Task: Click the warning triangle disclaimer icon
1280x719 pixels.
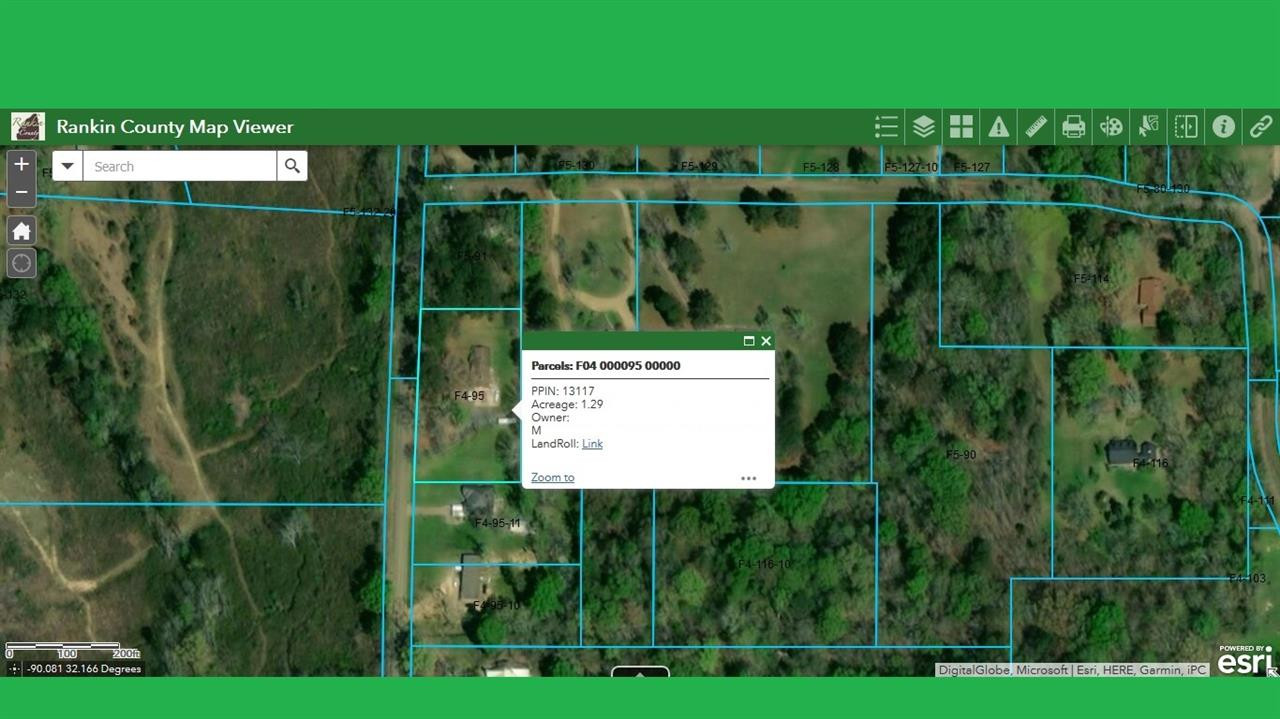Action: [998, 127]
